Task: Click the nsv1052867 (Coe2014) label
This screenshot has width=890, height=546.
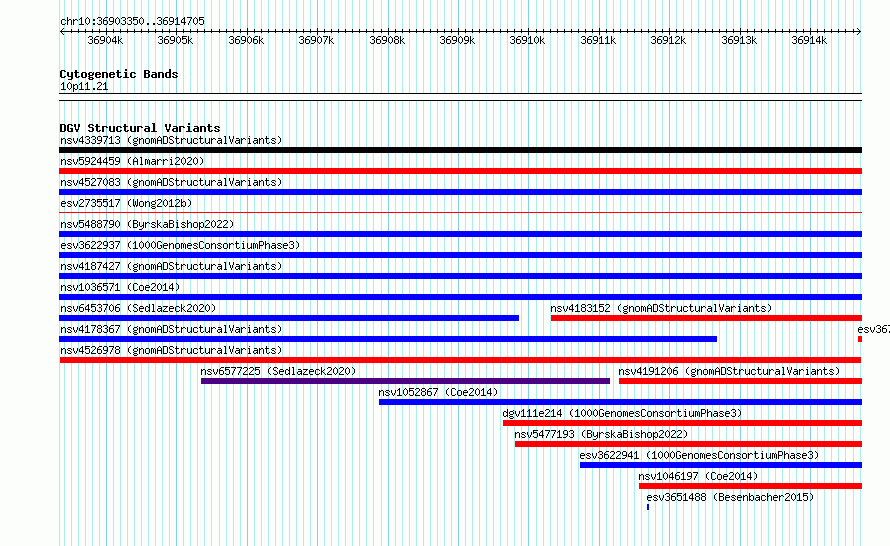Action: [x=438, y=392]
